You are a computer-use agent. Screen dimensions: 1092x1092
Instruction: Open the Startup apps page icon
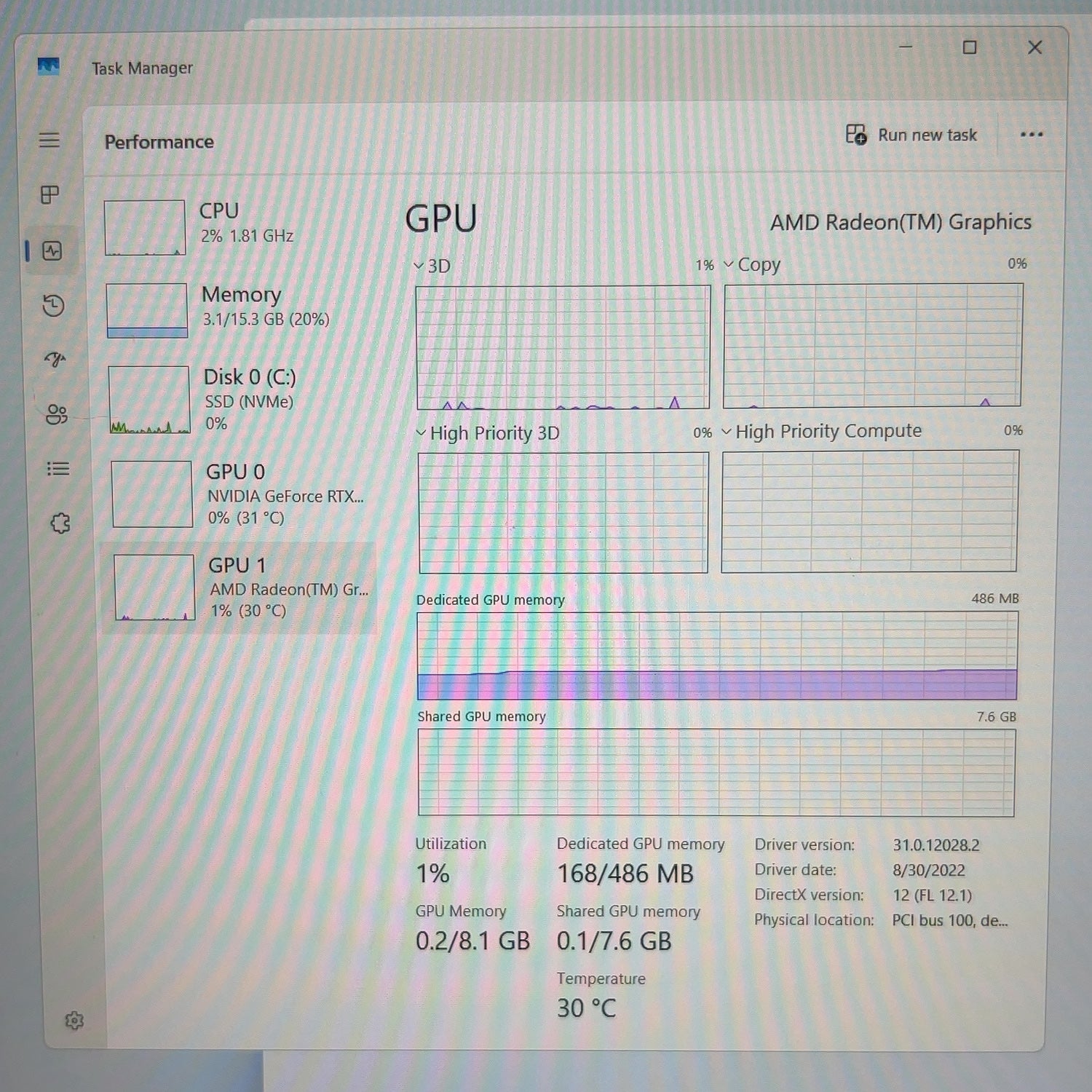(x=55, y=359)
